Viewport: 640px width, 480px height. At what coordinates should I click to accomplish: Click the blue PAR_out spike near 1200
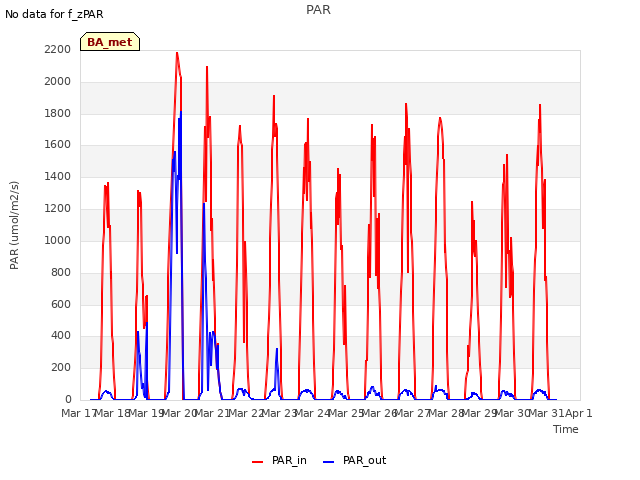tap(204, 204)
